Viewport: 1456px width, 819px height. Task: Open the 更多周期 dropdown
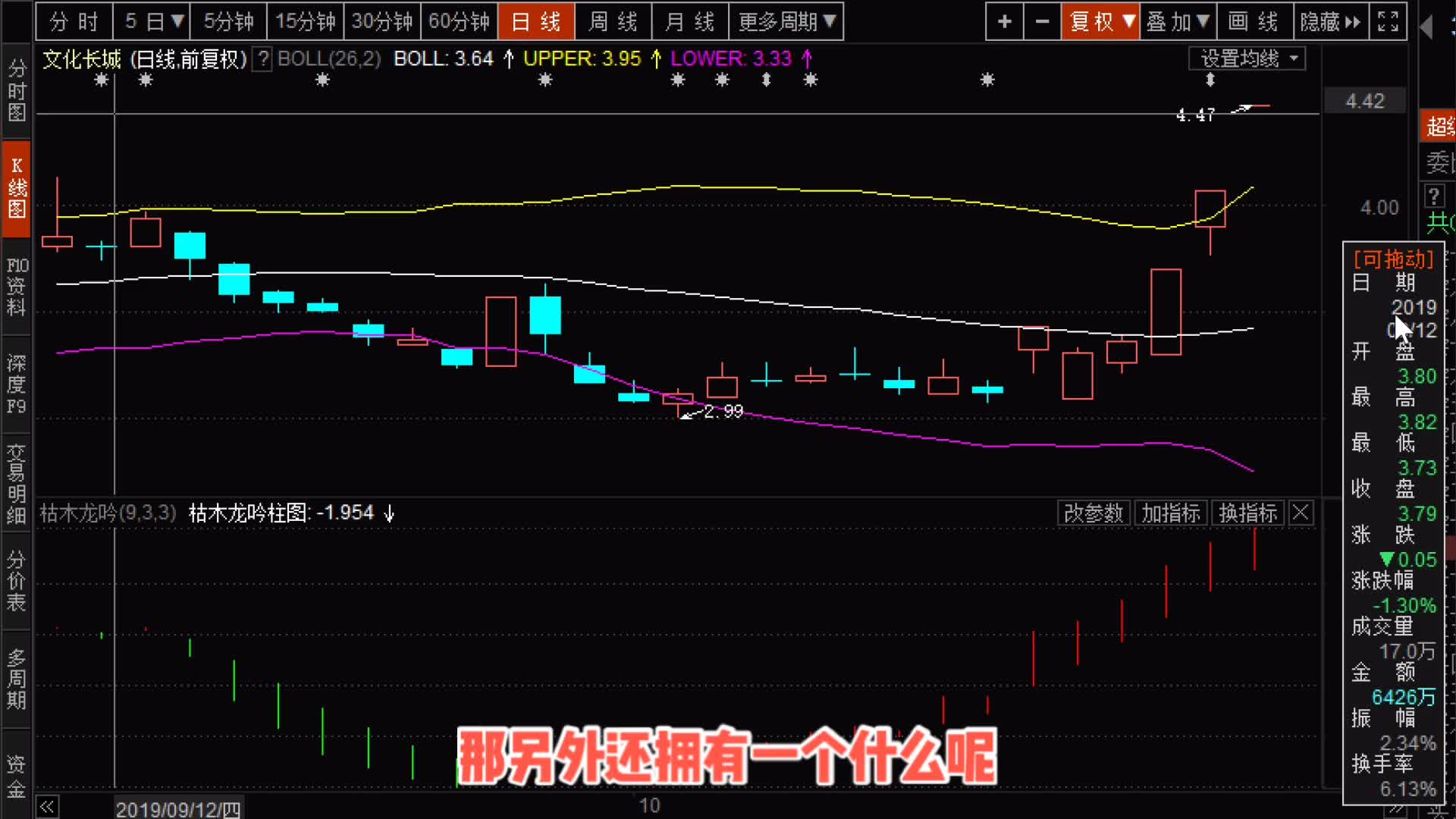pos(787,21)
